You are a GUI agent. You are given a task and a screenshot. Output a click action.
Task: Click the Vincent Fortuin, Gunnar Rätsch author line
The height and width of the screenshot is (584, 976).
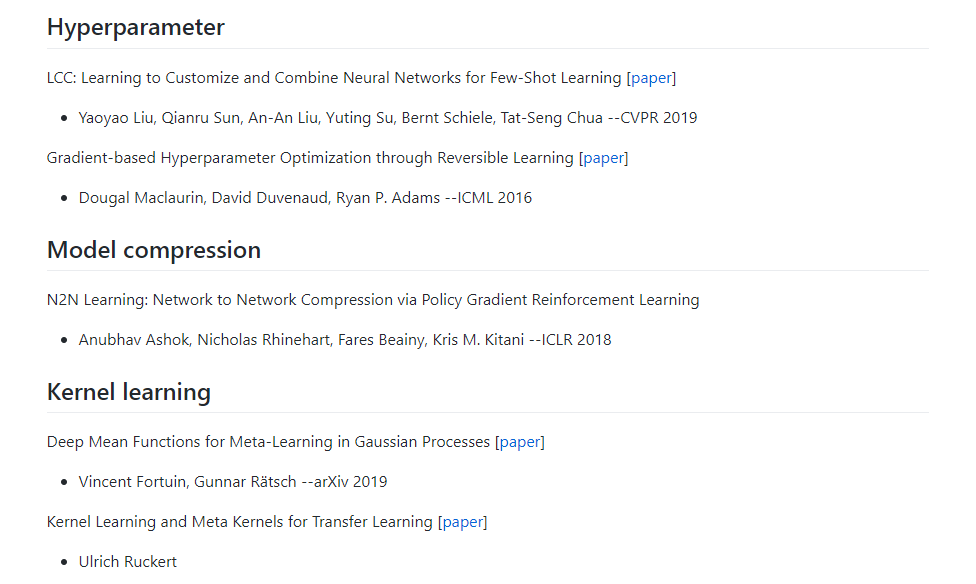click(233, 482)
